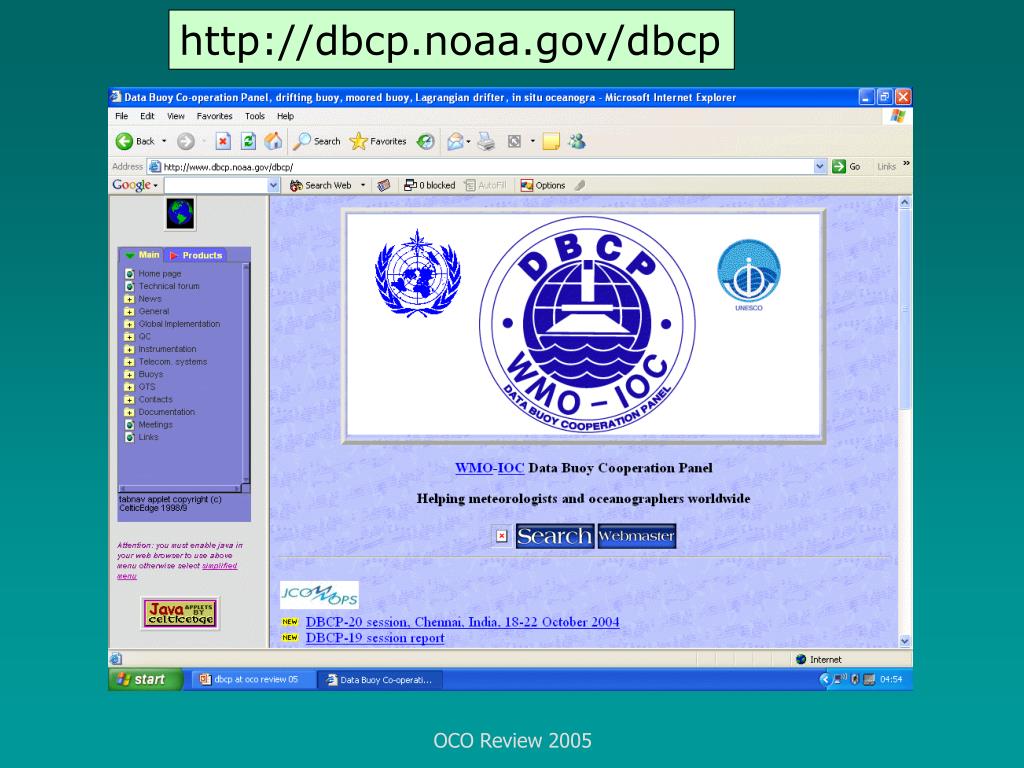Click the WMO emblem logo

(x=418, y=273)
